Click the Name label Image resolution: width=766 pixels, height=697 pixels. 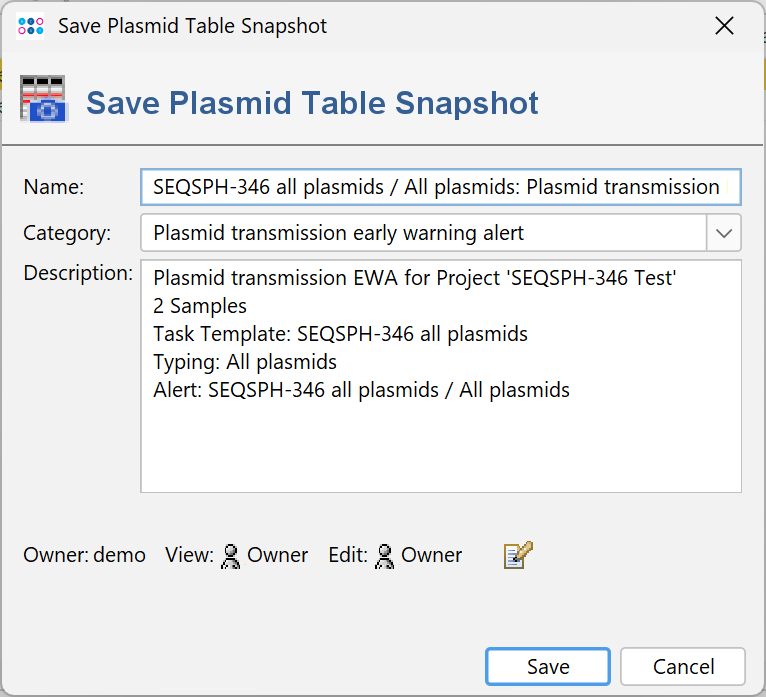(54, 187)
